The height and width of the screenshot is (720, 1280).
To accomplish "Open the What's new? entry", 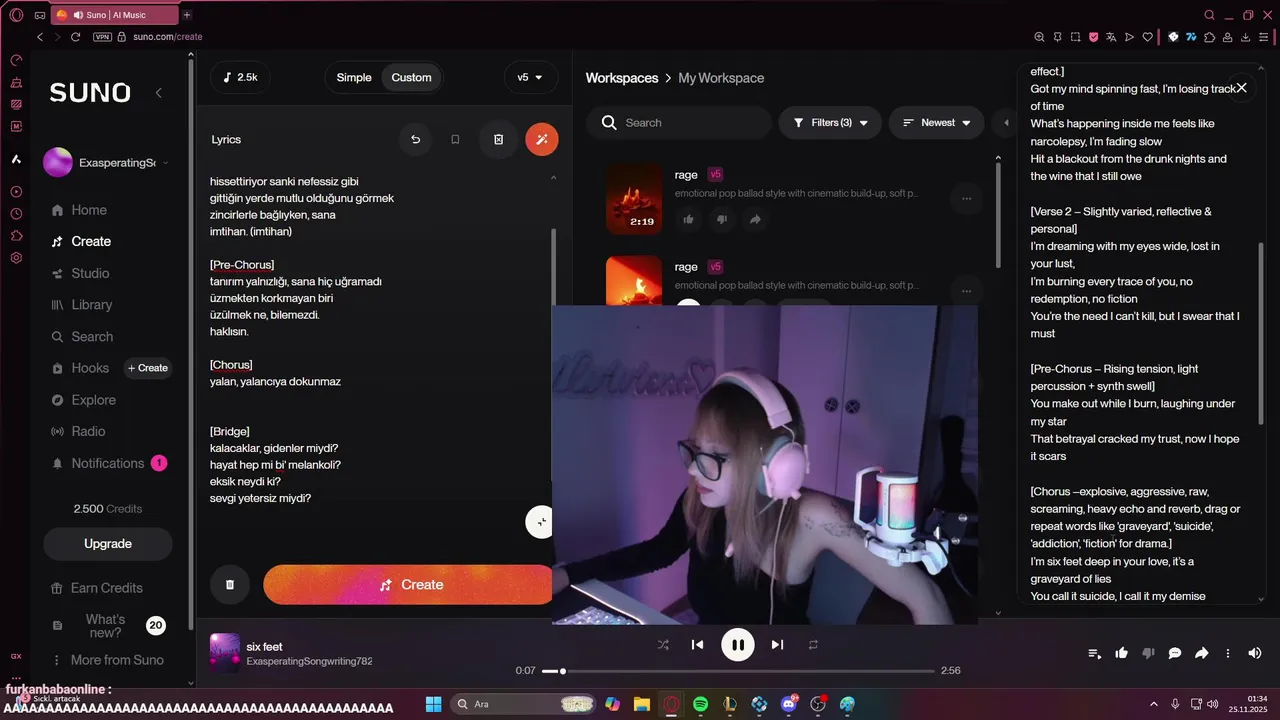I will click(x=105, y=626).
